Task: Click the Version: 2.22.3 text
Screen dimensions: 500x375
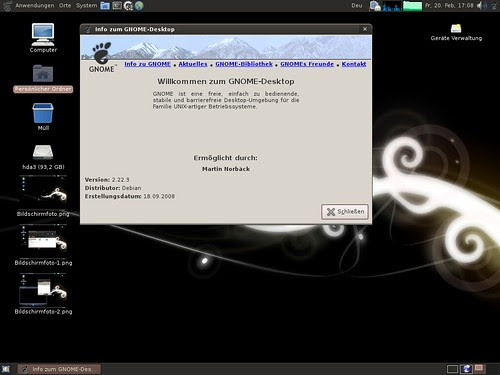Action: pos(107,180)
